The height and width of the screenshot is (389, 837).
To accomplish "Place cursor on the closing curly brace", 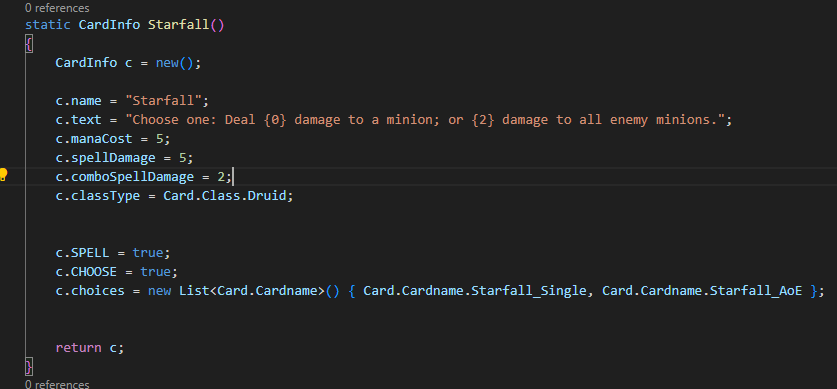I will (29, 367).
